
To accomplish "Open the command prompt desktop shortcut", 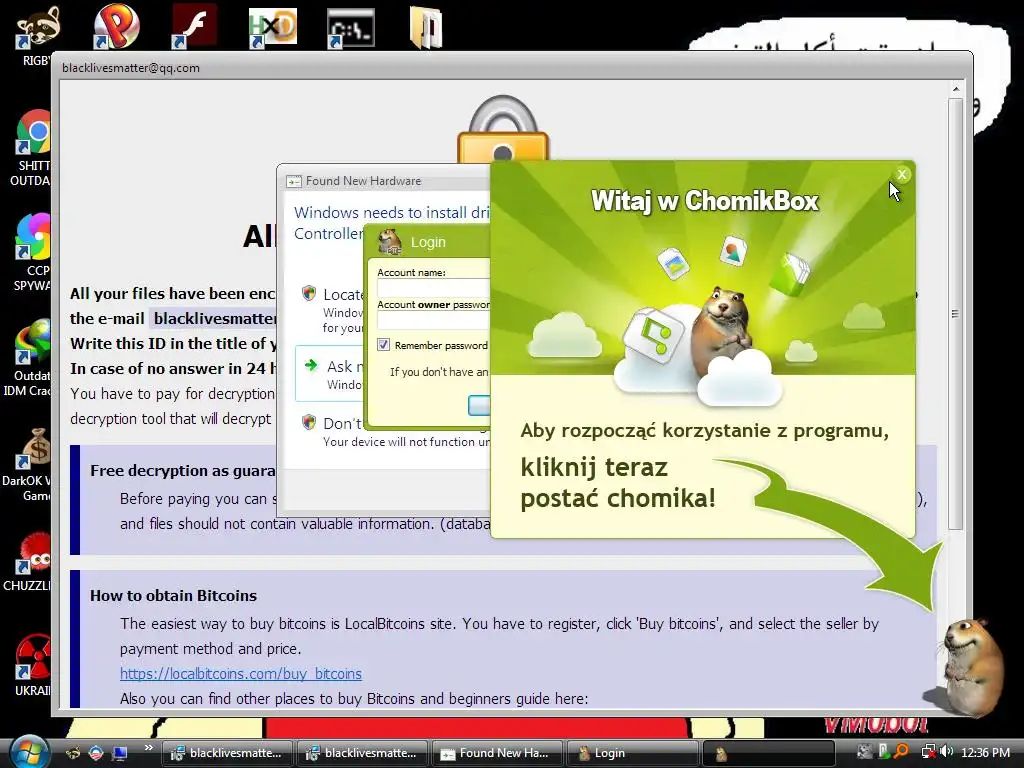I will [351, 27].
